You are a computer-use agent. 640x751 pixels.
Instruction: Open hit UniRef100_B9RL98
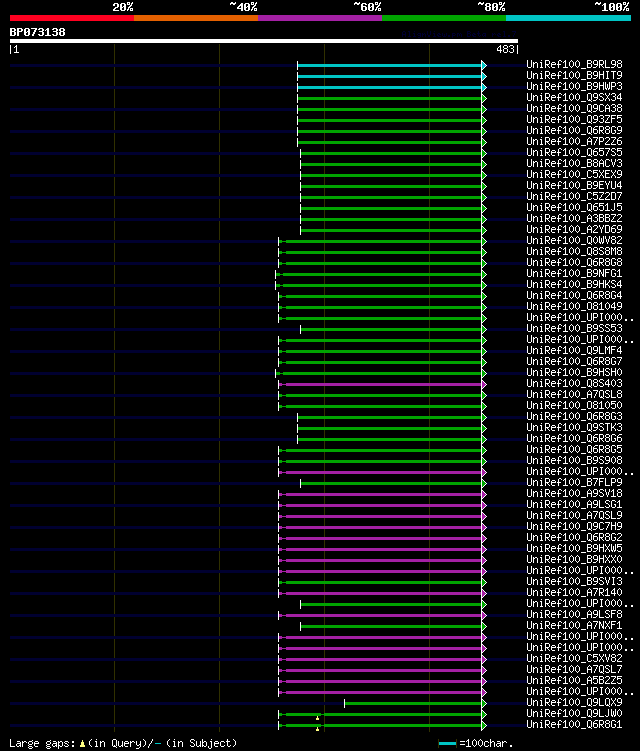pos(574,64)
